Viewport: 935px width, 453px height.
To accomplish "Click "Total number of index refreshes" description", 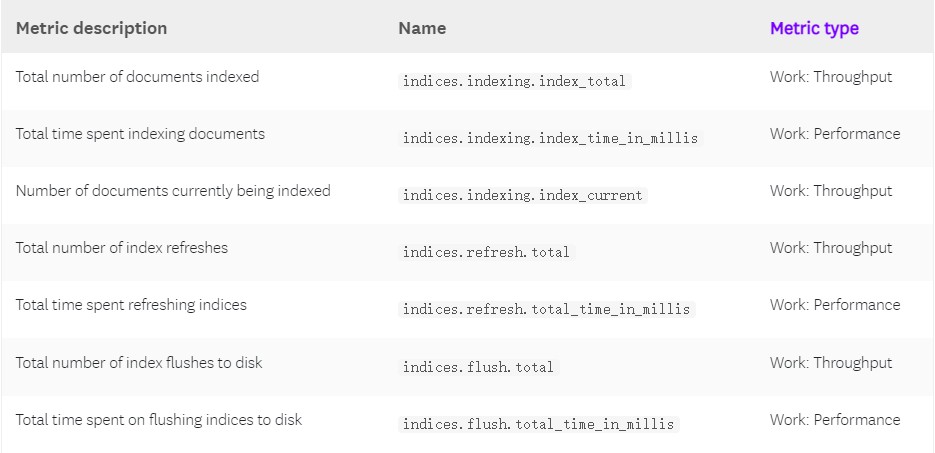I will click(x=121, y=248).
